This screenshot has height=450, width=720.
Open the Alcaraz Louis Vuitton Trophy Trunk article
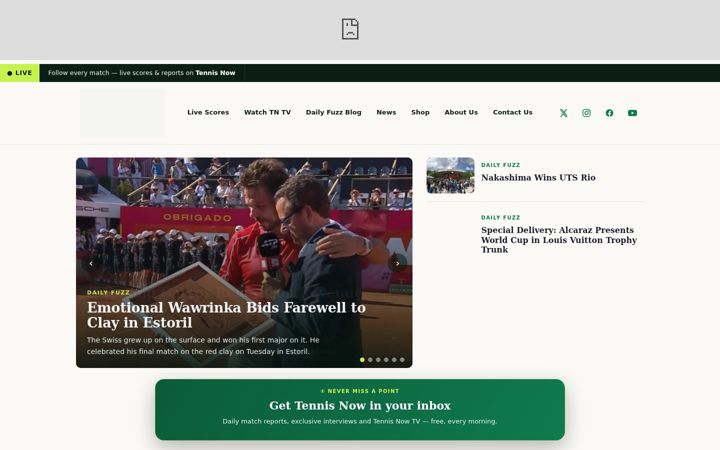(559, 240)
